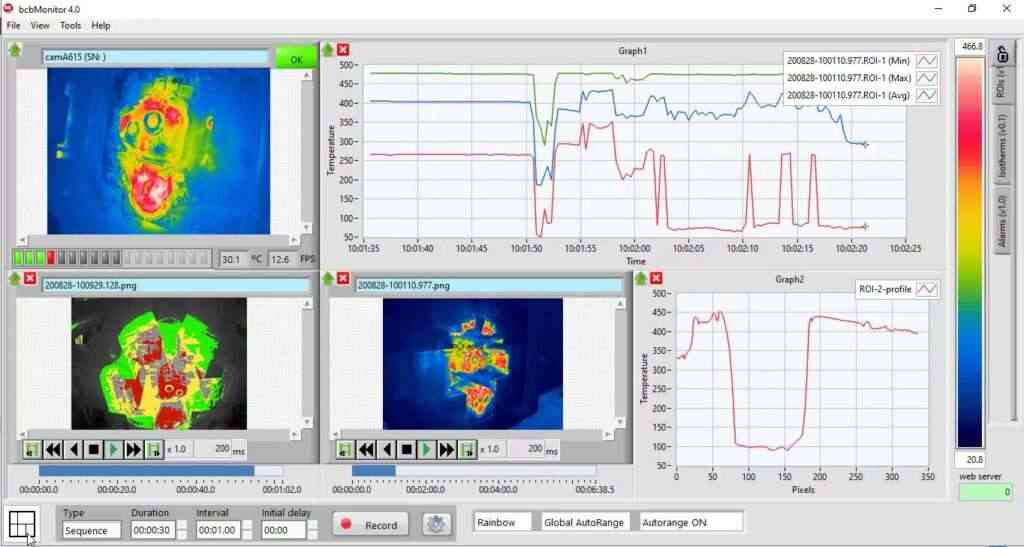Viewport: 1024px width, 547px height.
Task: Open the Rainbow palette dropdown
Action: tap(503, 522)
